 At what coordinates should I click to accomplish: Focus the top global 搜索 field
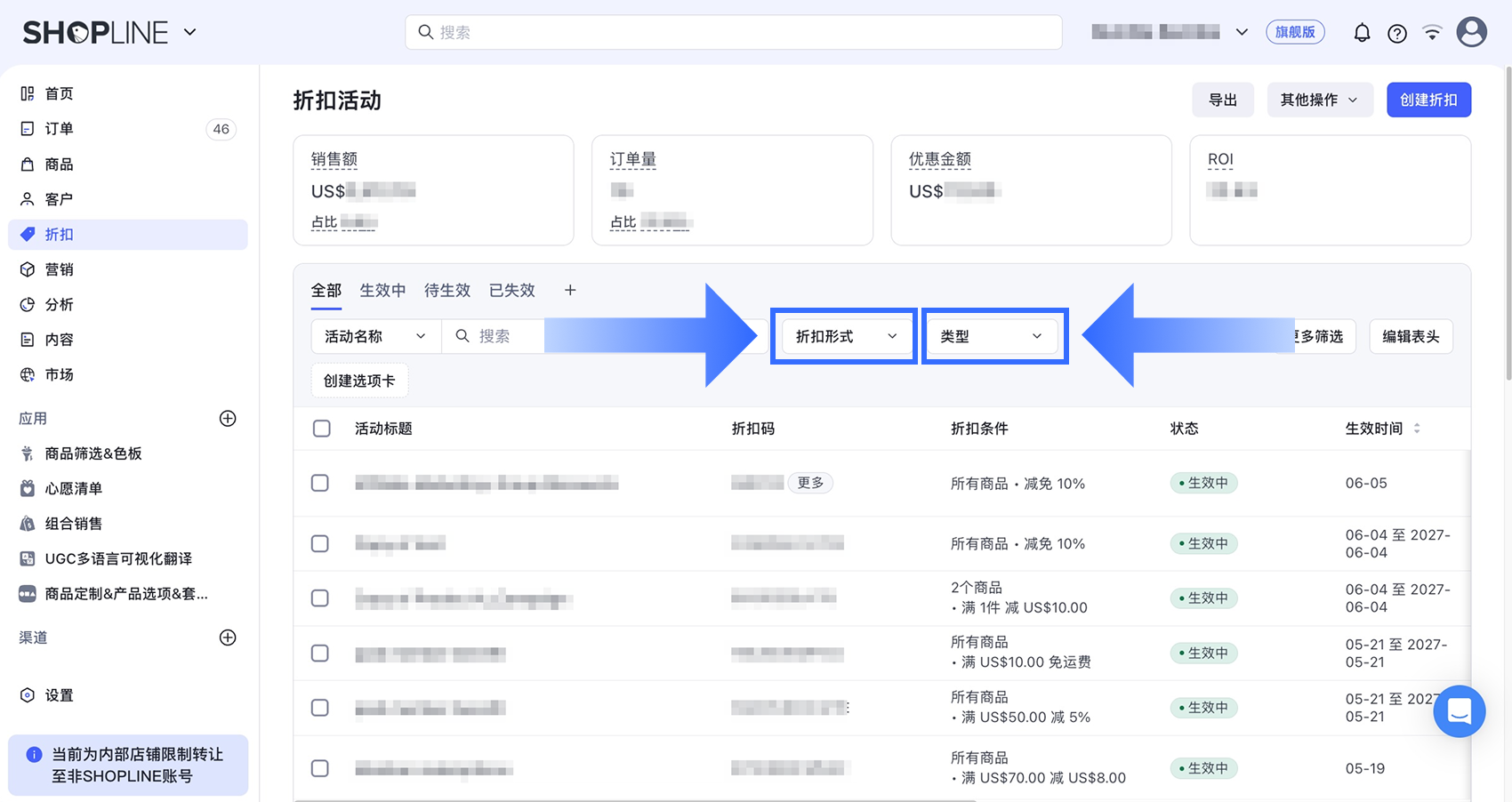[734, 32]
